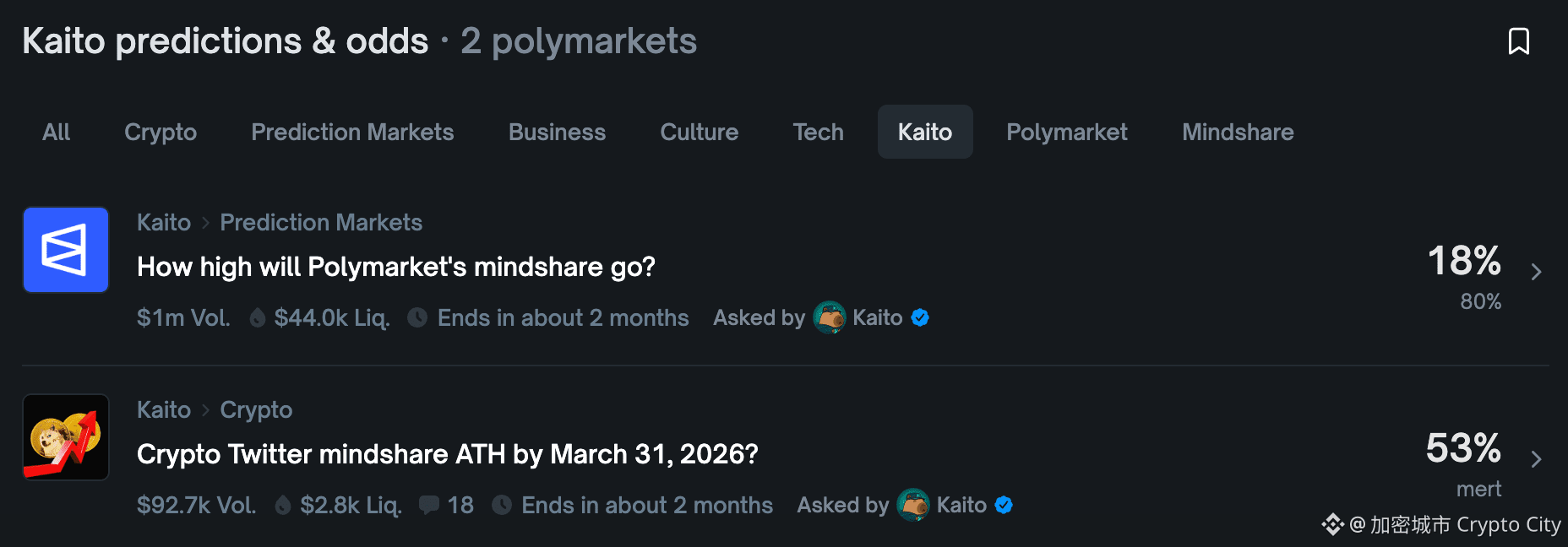Open "How high will Polymarket's mindshare go?"
This screenshot has width=1568, height=547.
click(x=396, y=267)
